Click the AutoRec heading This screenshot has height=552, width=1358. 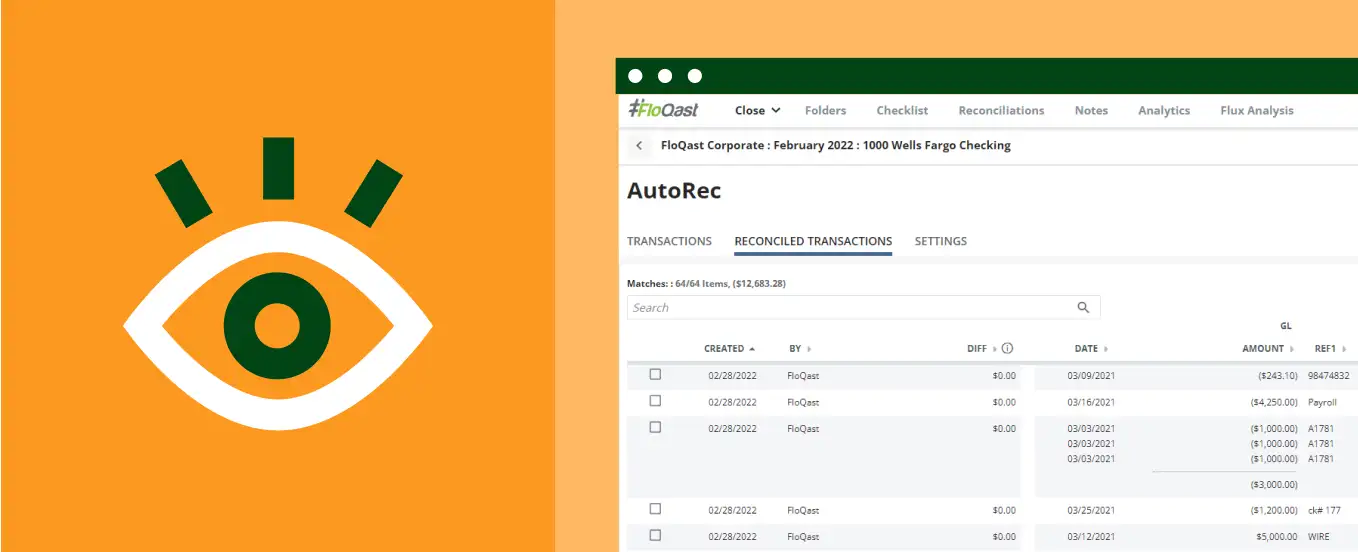674,191
